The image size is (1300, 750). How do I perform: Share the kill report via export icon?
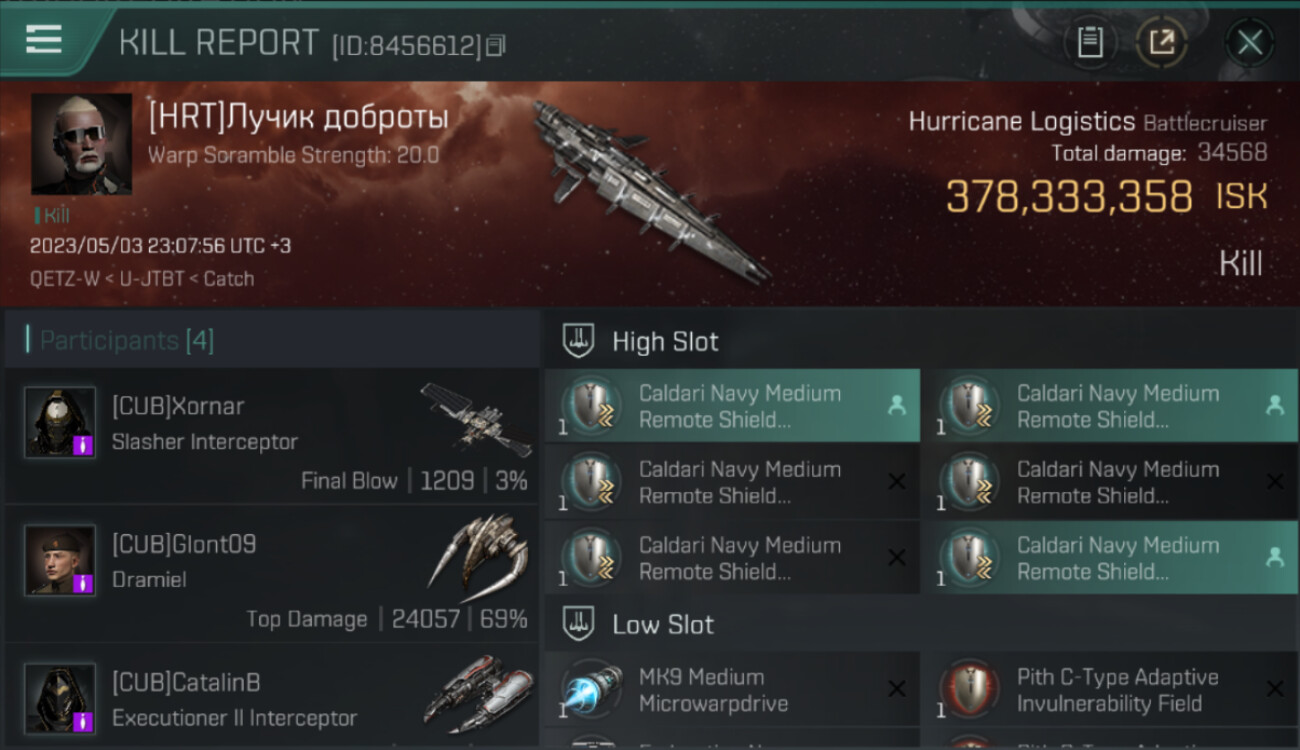[x=1161, y=42]
